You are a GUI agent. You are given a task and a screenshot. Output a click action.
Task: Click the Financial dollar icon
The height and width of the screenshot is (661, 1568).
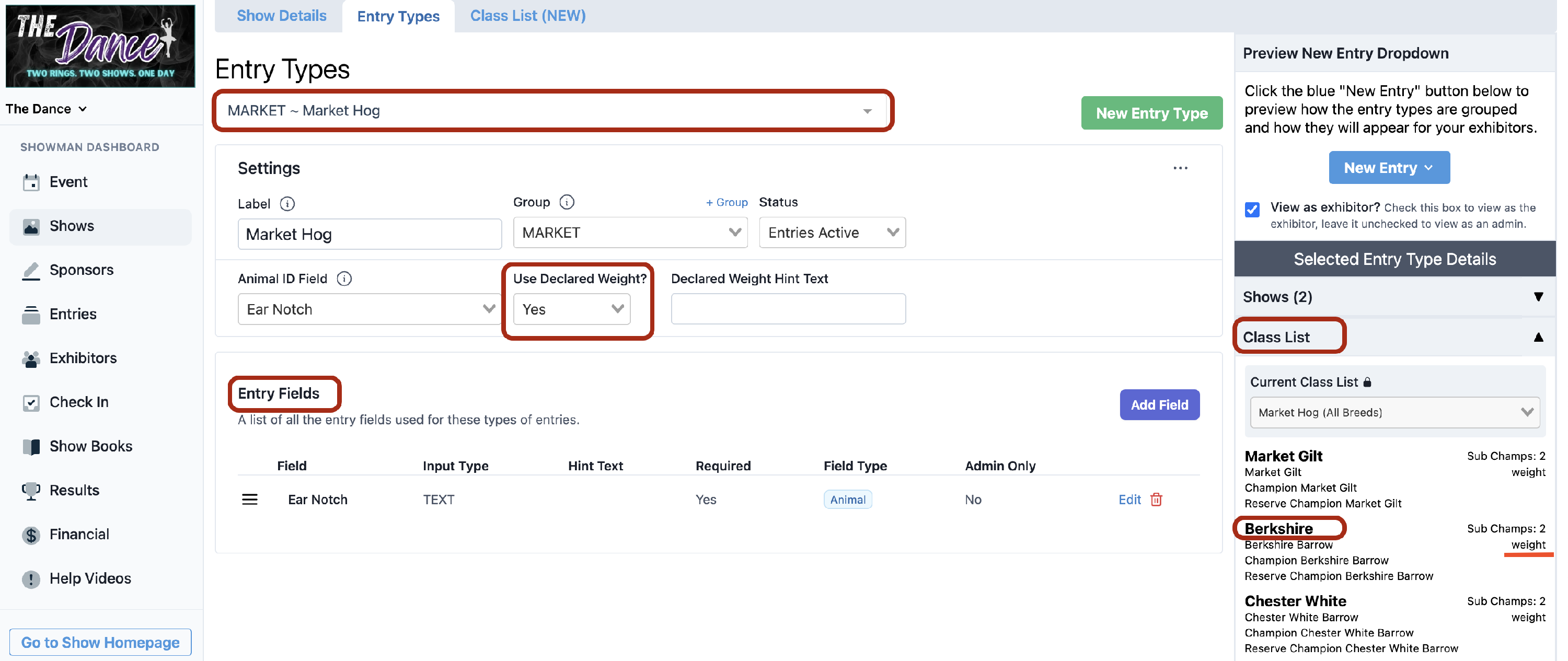click(31, 535)
